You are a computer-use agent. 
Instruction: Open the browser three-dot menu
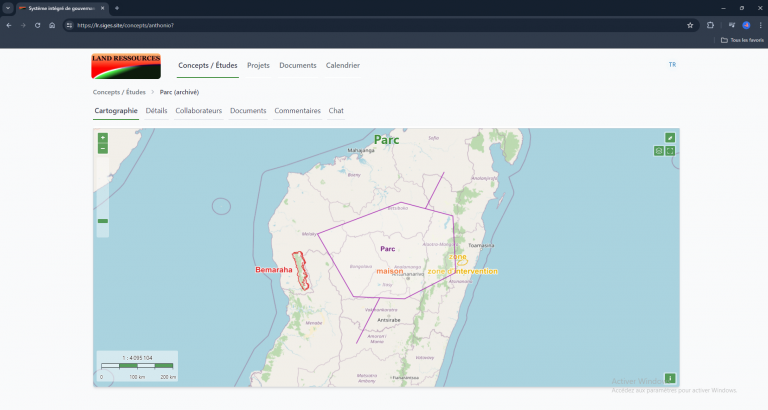[760, 25]
